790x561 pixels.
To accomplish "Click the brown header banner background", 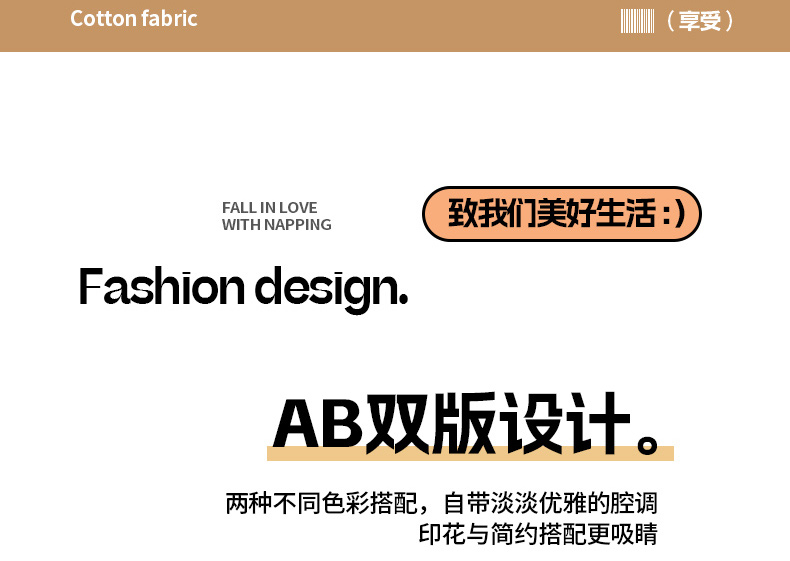I will (395, 26).
